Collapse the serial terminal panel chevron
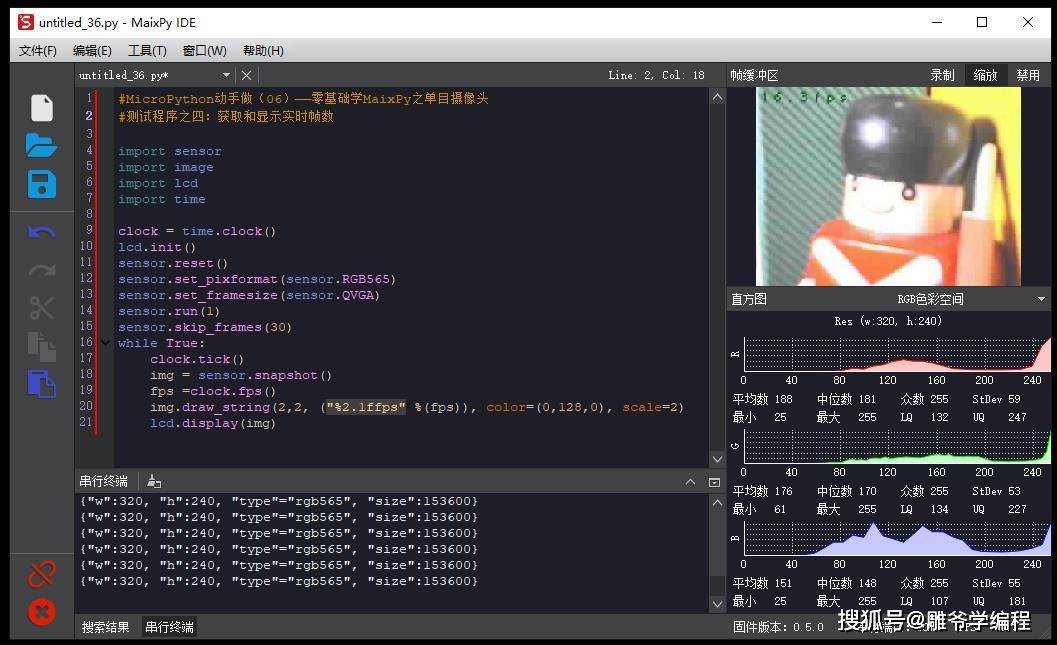The width and height of the screenshot is (1057, 645). coord(691,481)
